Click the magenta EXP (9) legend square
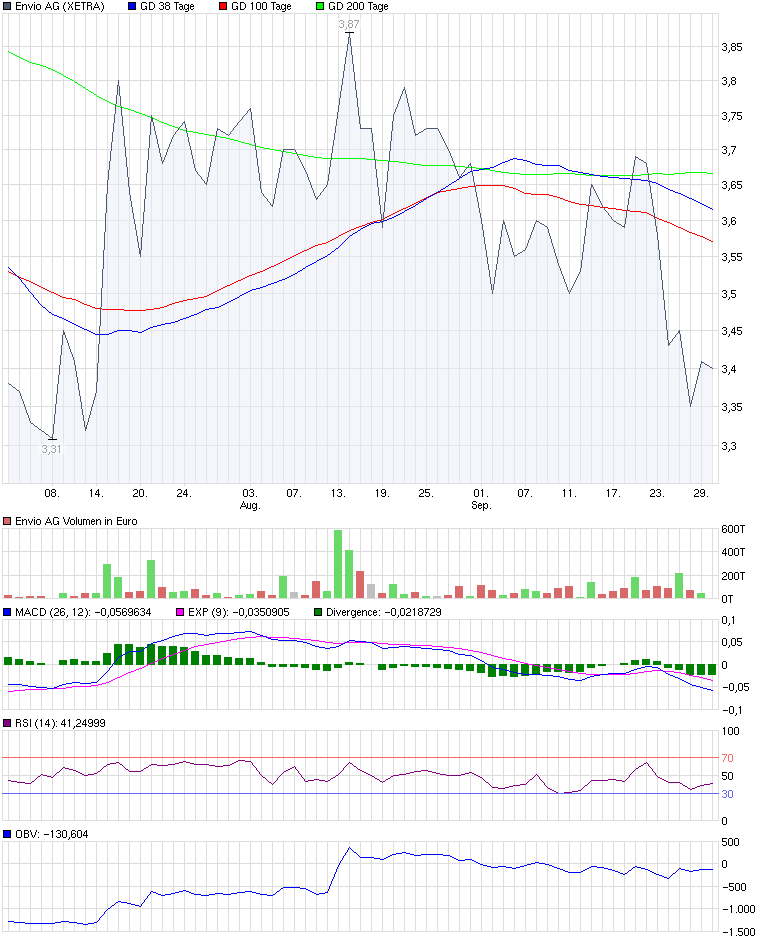 click(181, 611)
